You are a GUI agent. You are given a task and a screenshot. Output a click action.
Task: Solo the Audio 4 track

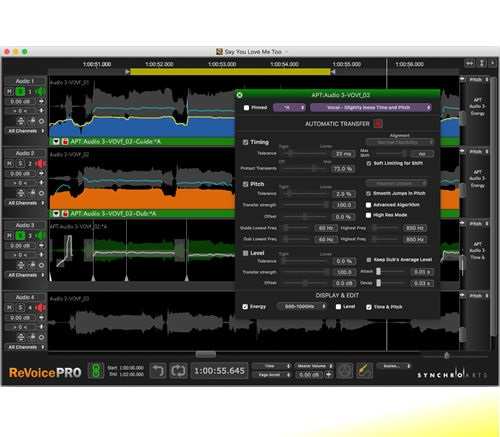20,308
